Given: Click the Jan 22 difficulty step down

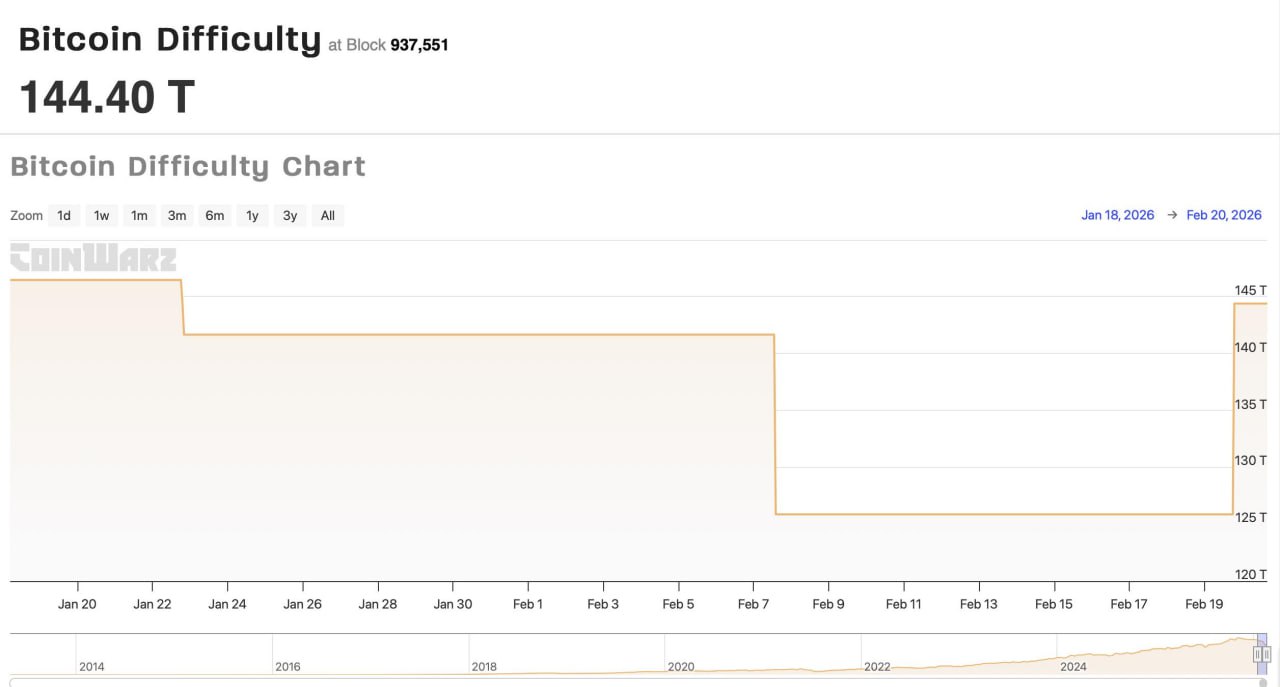Looking at the screenshot, I should point(183,308).
